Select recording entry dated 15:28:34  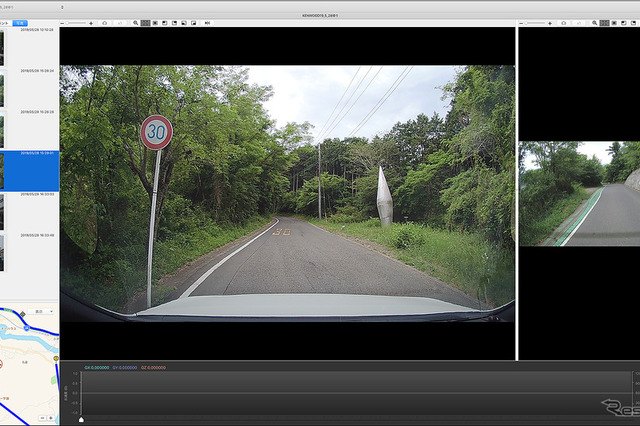(29, 88)
